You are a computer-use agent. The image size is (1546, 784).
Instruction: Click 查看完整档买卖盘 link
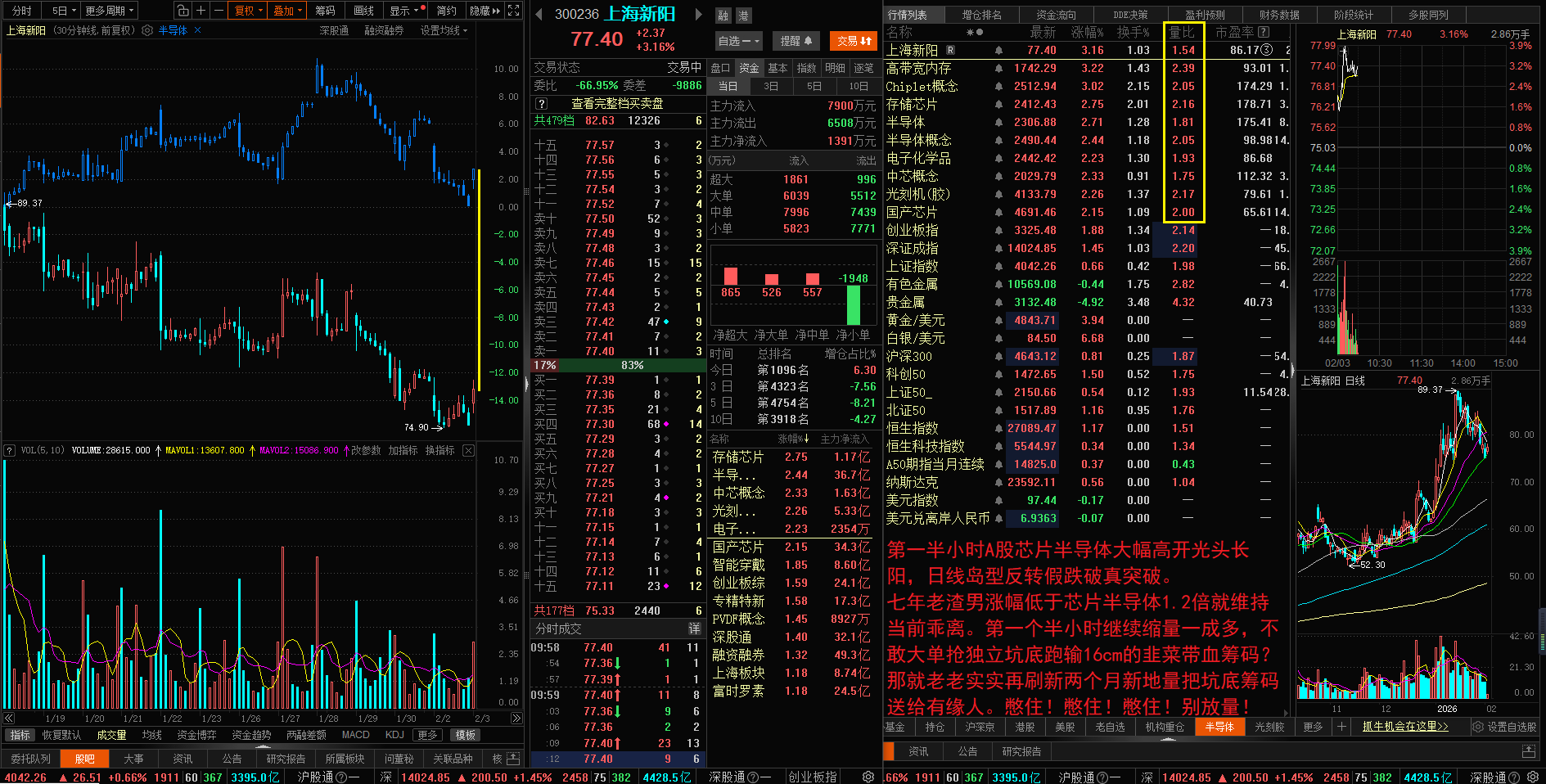617,104
